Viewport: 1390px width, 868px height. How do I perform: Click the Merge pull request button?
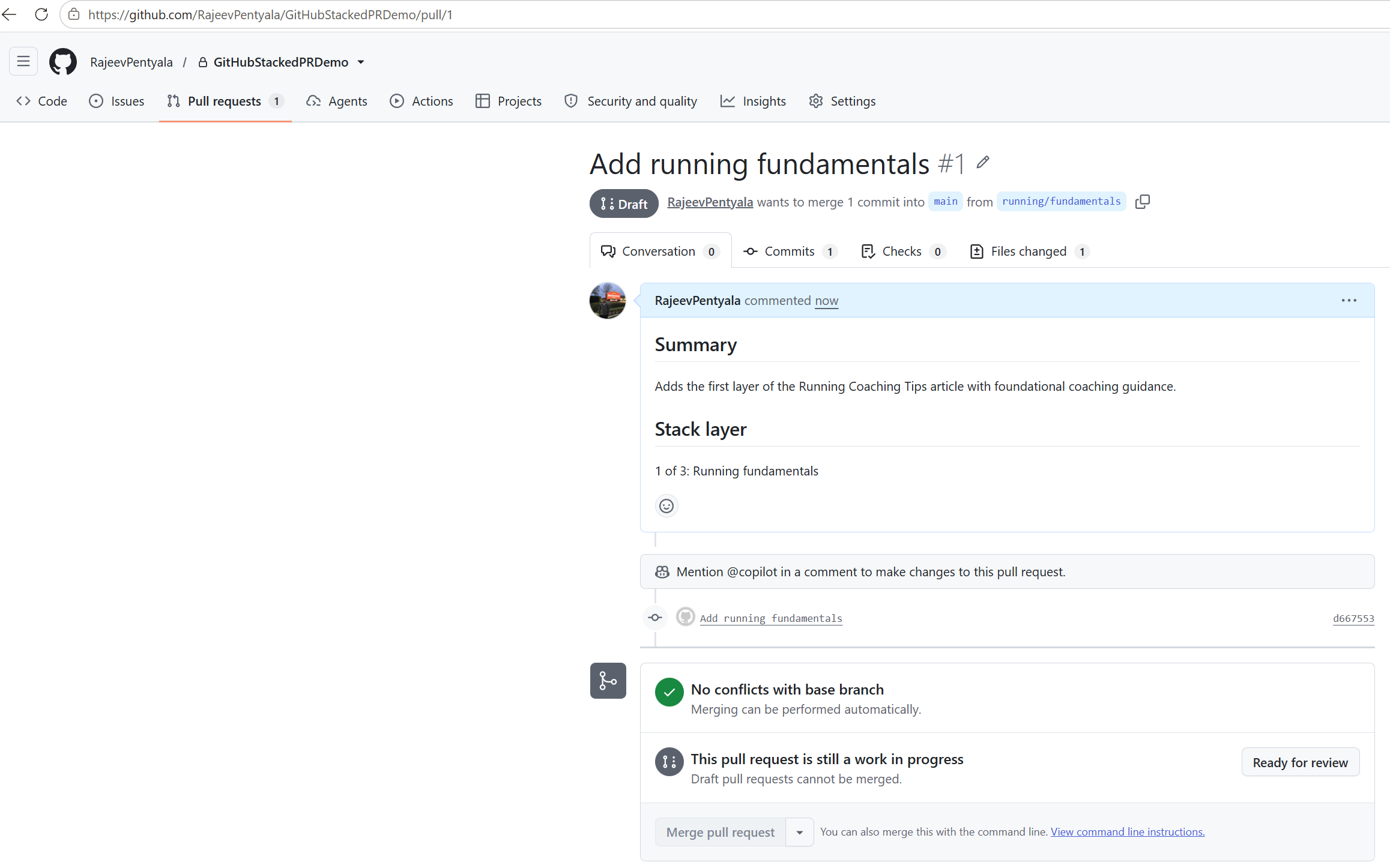[720, 832]
